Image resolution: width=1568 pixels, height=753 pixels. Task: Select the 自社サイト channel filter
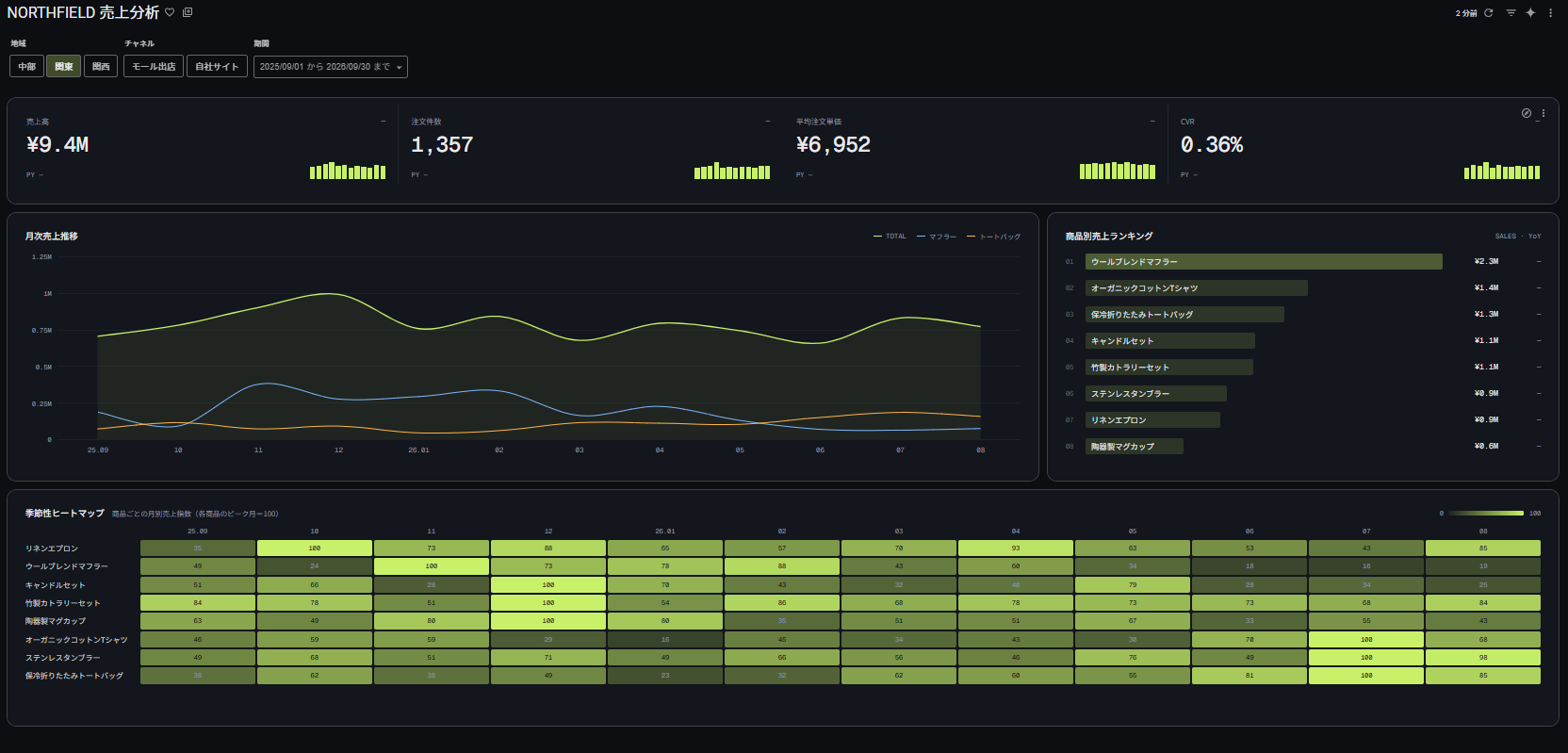pos(218,66)
